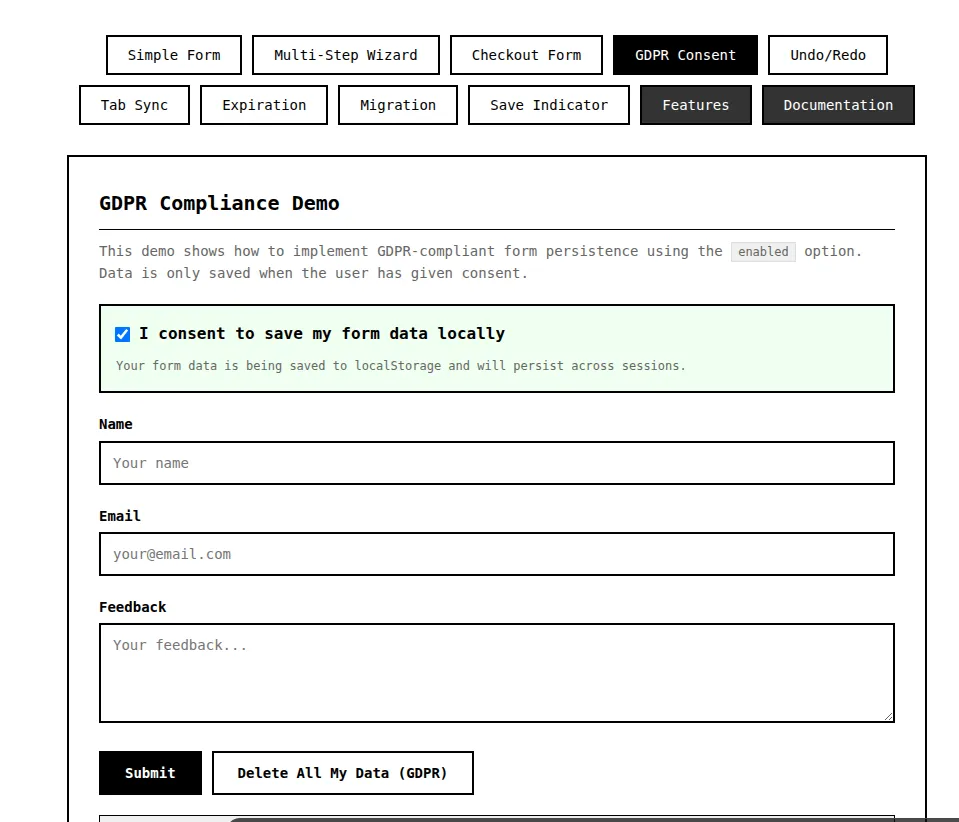
Task: Open the Documentation page
Action: tap(838, 105)
